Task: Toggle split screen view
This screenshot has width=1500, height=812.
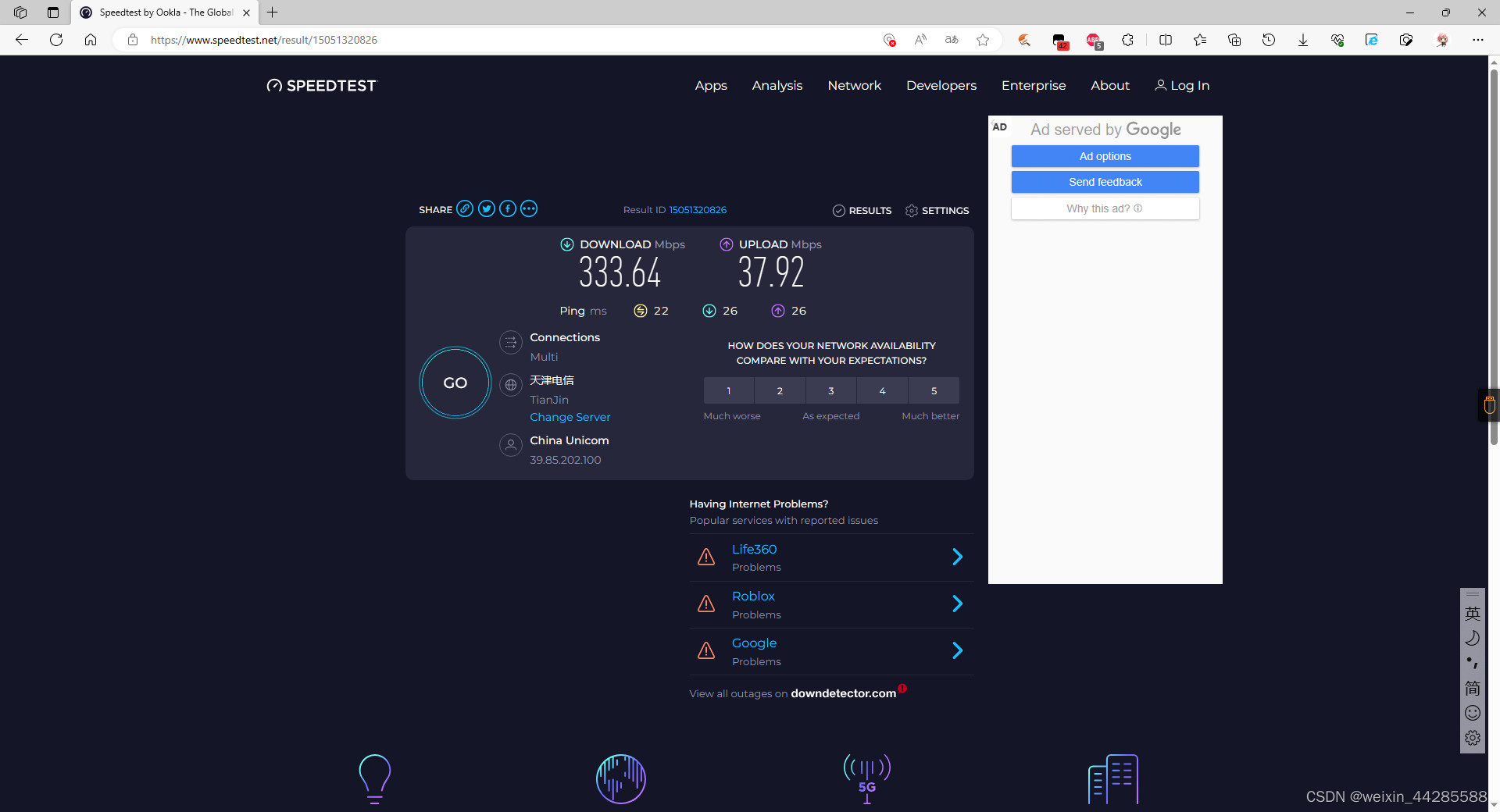Action: (1166, 40)
